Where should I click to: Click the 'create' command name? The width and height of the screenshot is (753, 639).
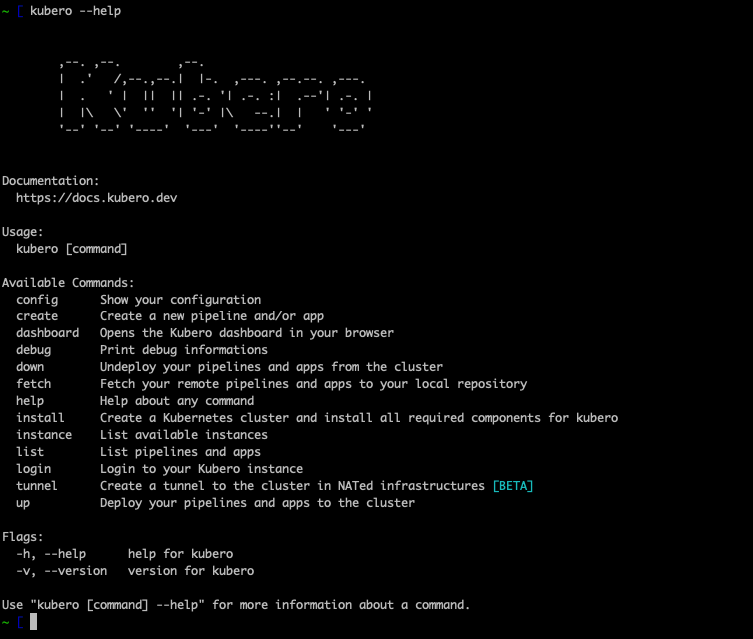pyautogui.click(x=37, y=316)
